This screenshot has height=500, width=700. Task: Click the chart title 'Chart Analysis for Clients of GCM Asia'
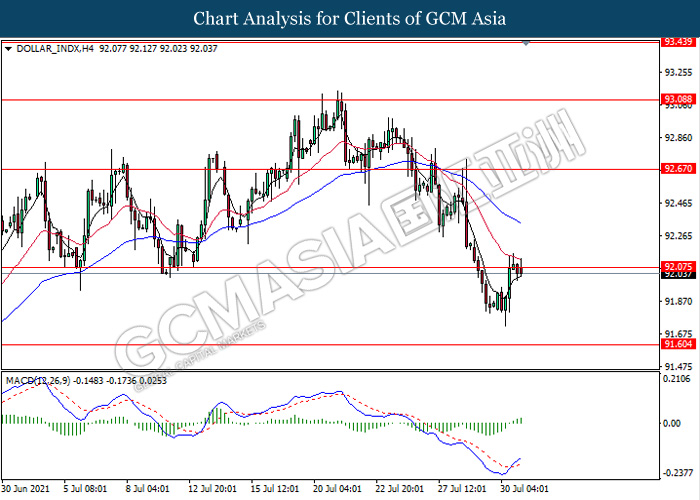pyautogui.click(x=350, y=18)
